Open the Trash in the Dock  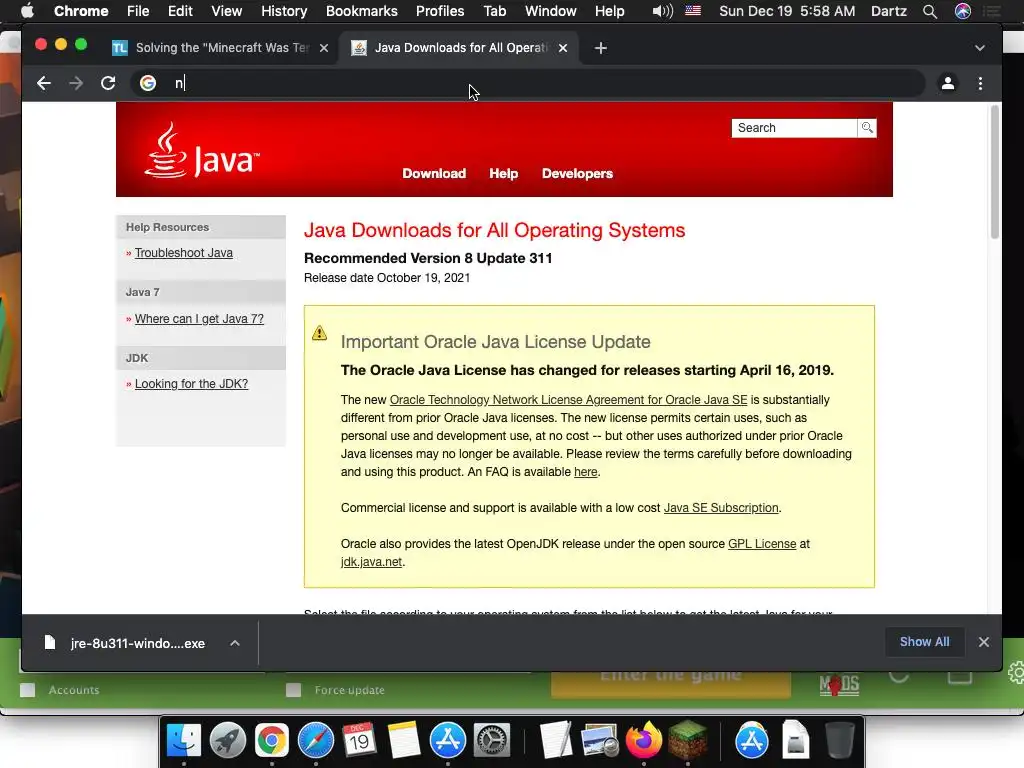(x=839, y=741)
